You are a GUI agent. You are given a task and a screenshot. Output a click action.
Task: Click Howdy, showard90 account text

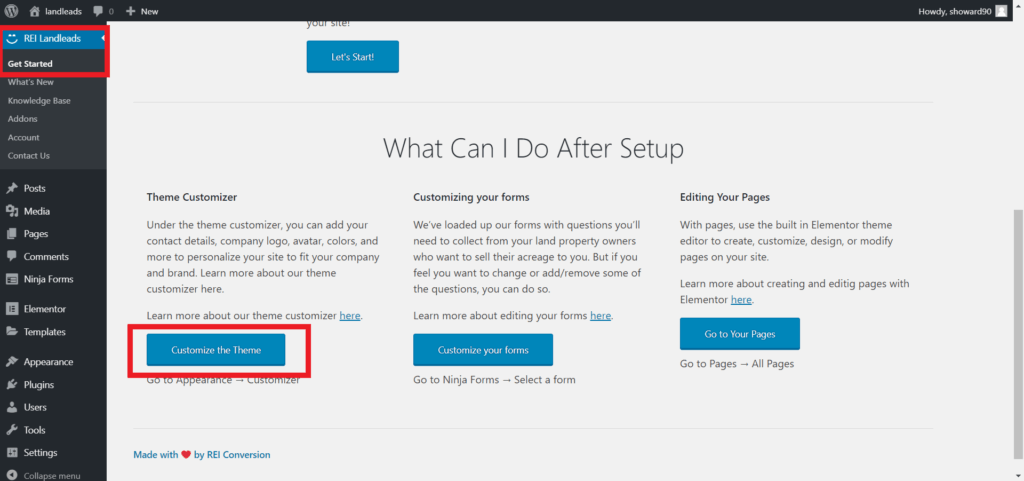coord(955,11)
